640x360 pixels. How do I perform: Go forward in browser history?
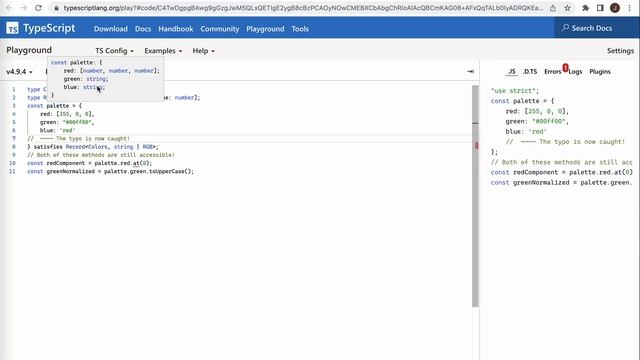(24, 8)
